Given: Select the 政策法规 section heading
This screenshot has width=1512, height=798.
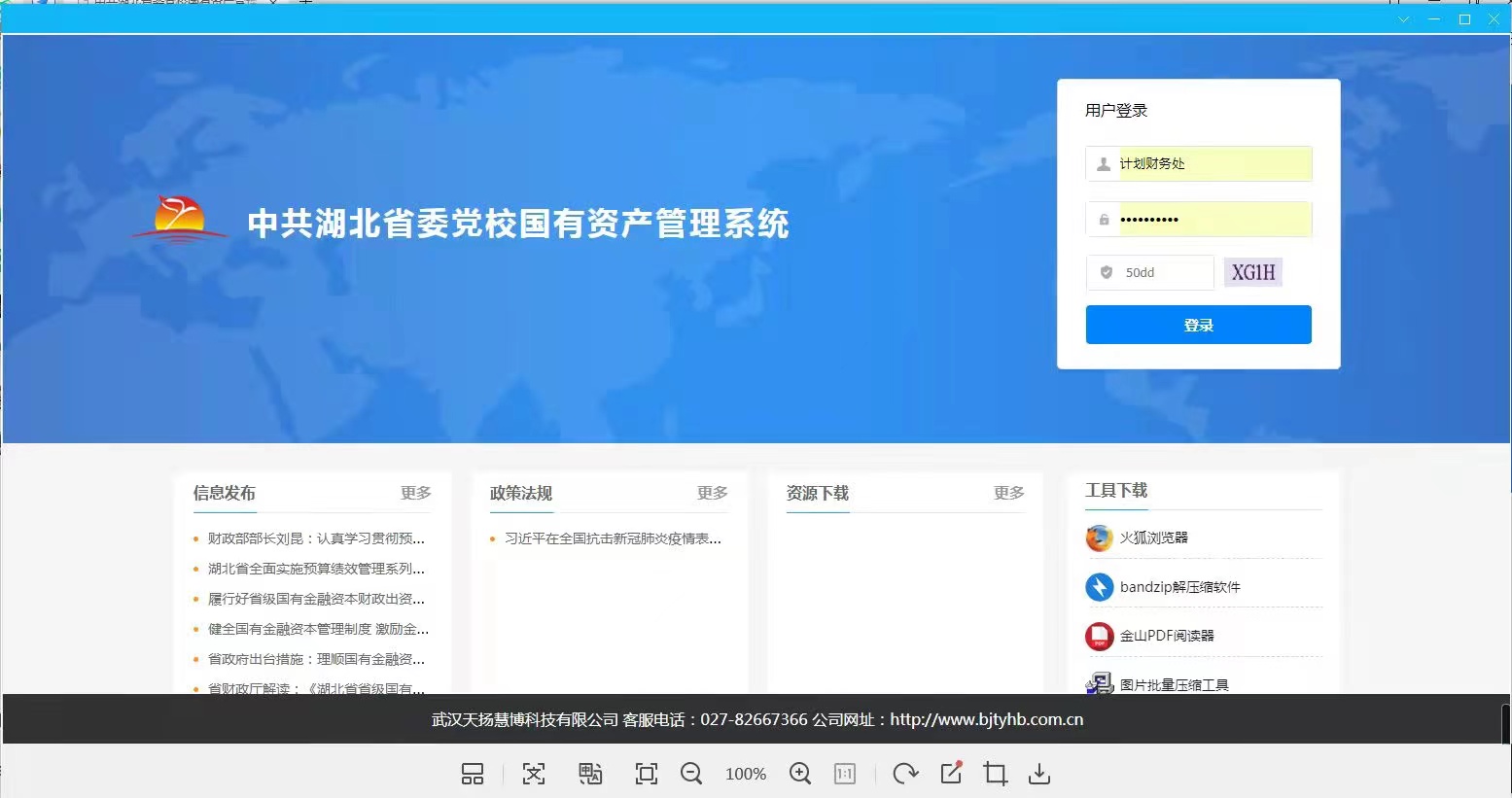Looking at the screenshot, I should pyautogui.click(x=521, y=493).
